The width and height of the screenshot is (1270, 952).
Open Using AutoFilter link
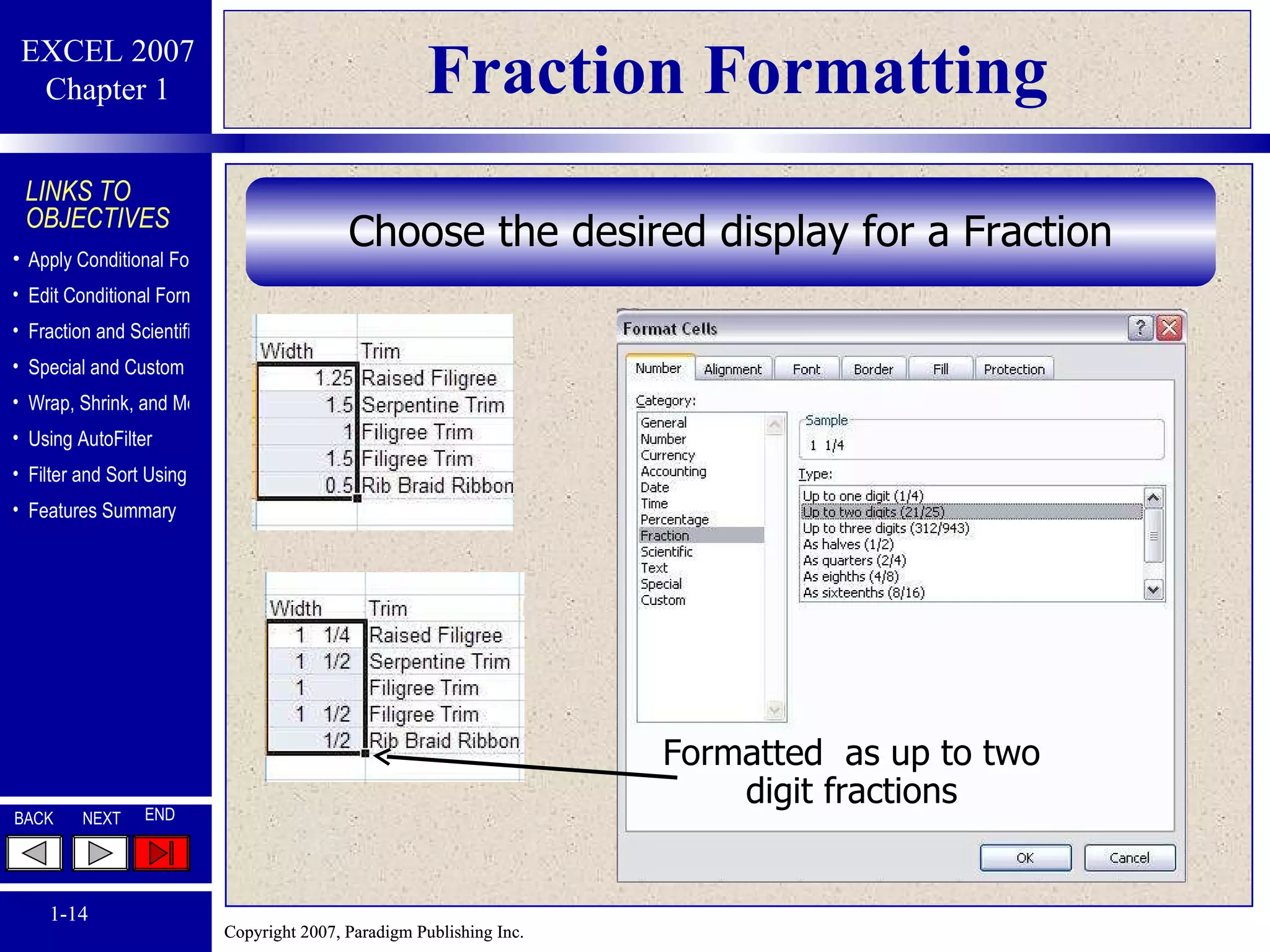(x=90, y=439)
